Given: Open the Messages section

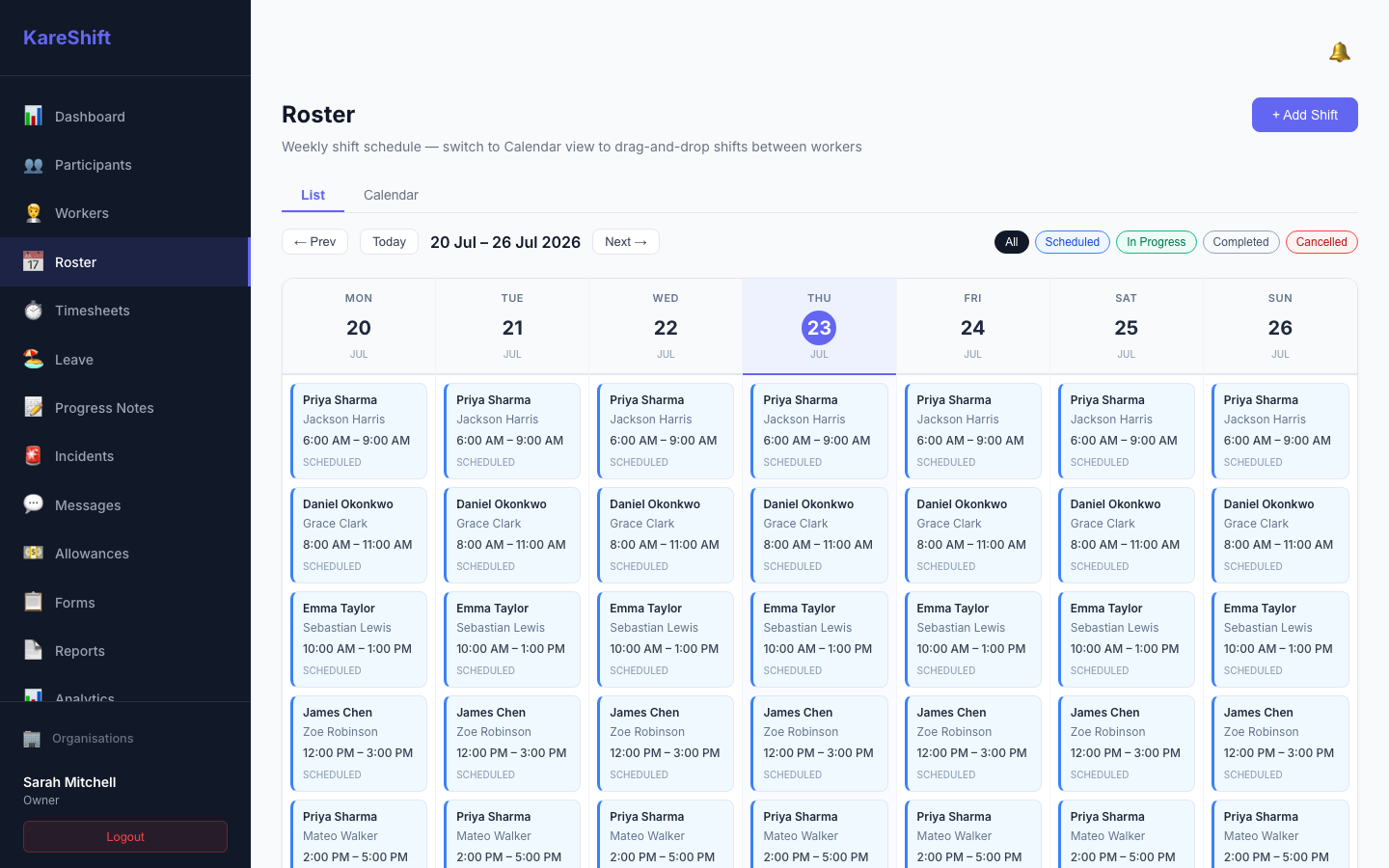Looking at the screenshot, I should tap(125, 504).
